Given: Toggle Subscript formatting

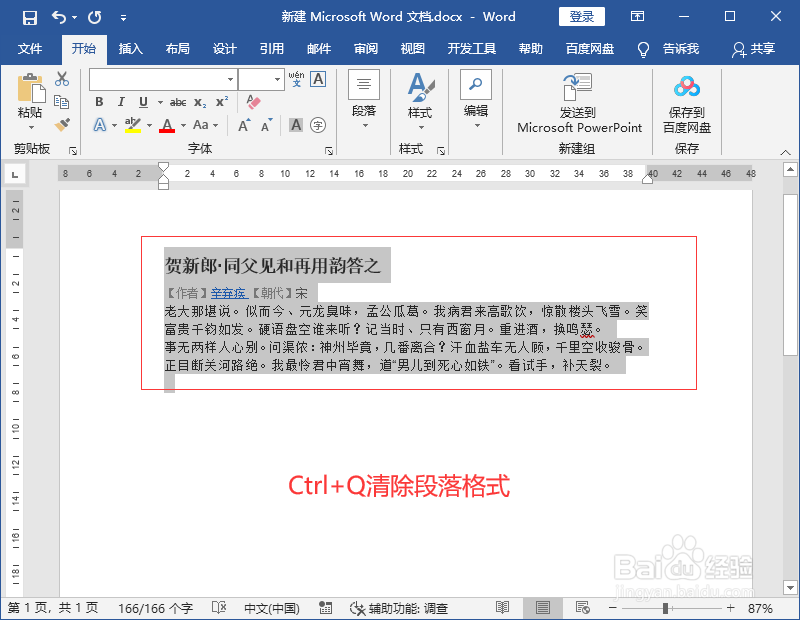Looking at the screenshot, I should click(200, 103).
